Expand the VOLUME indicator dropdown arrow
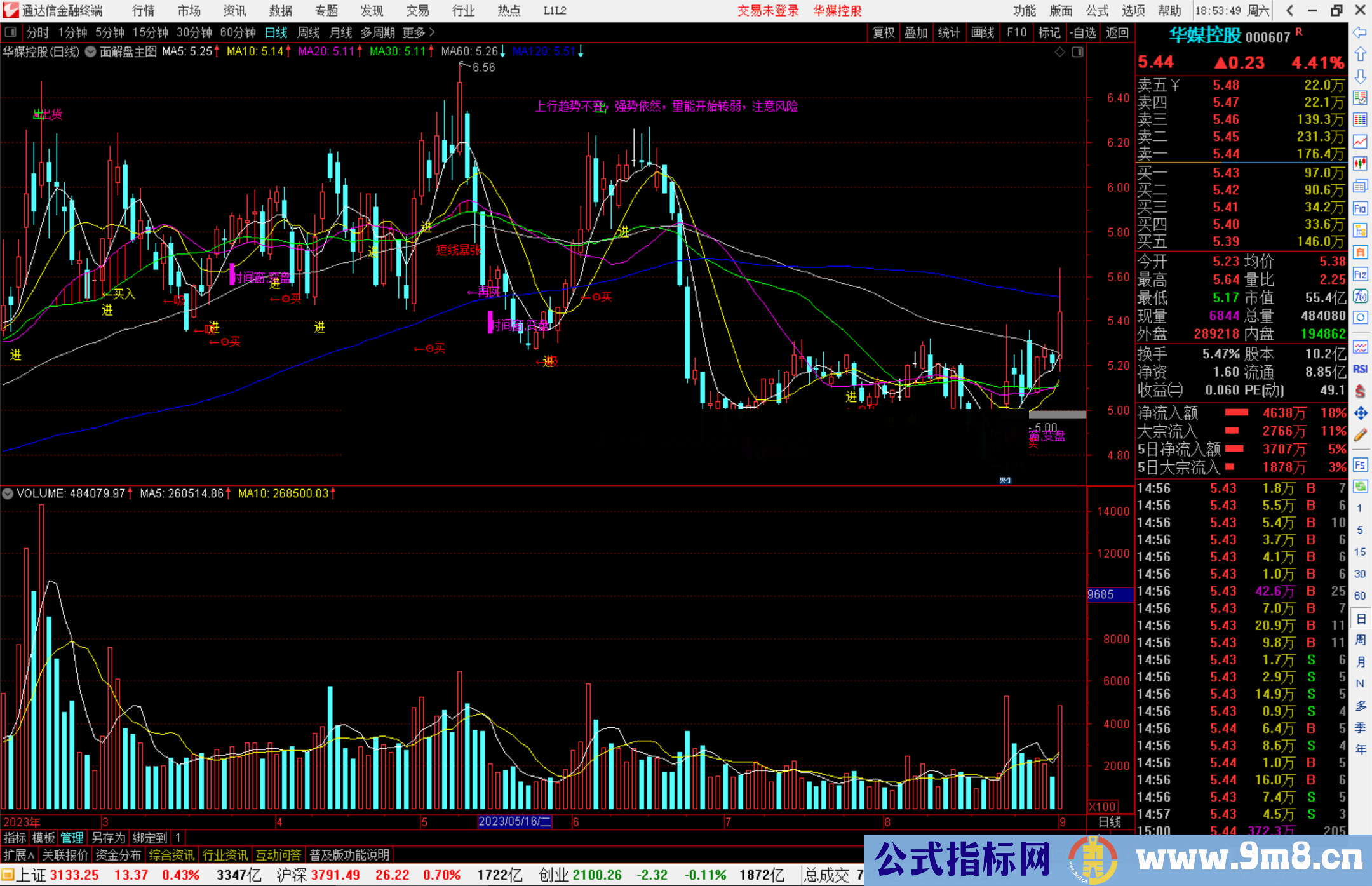 pos(8,493)
